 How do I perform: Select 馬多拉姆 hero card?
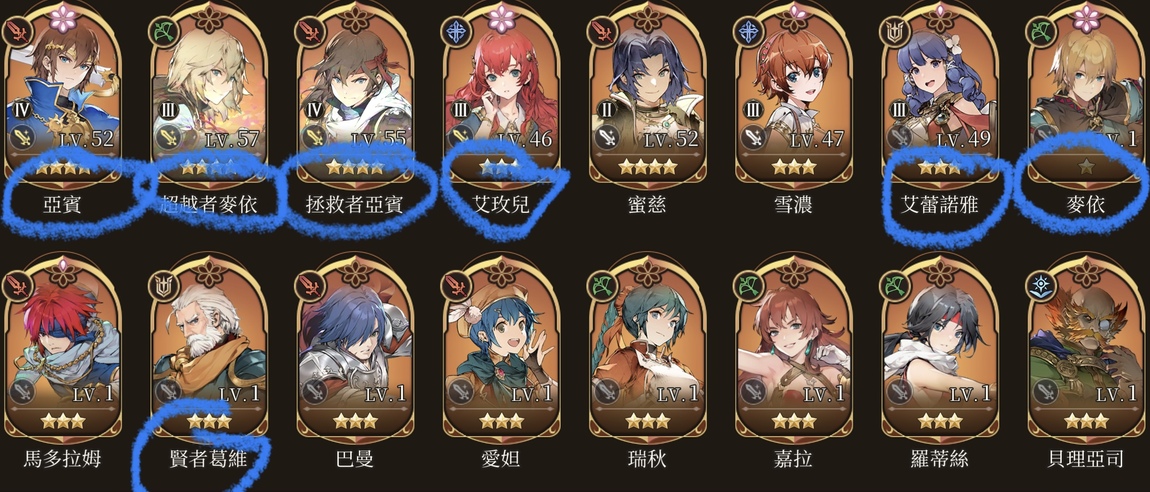(x=62, y=346)
